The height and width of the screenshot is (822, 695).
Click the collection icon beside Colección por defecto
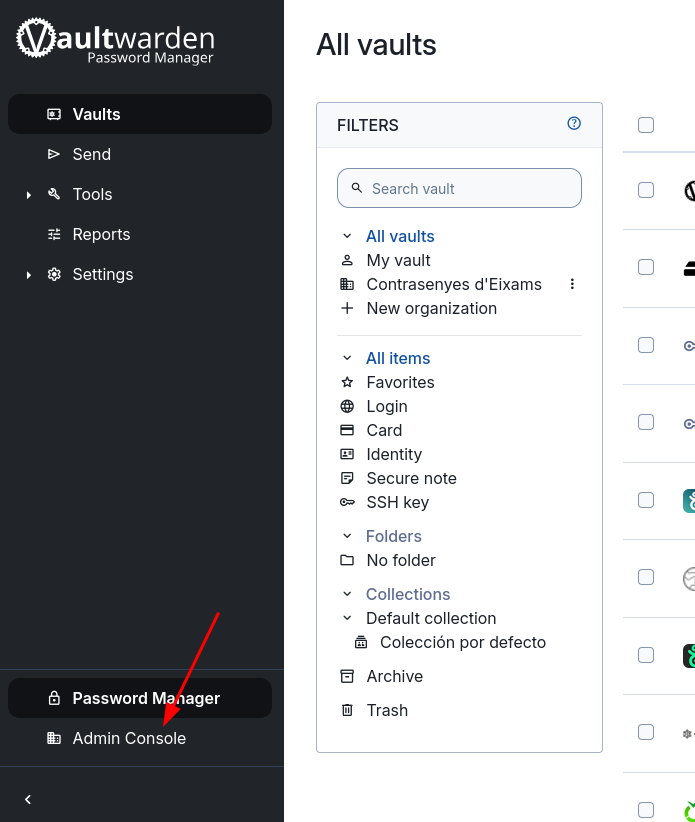(361, 642)
